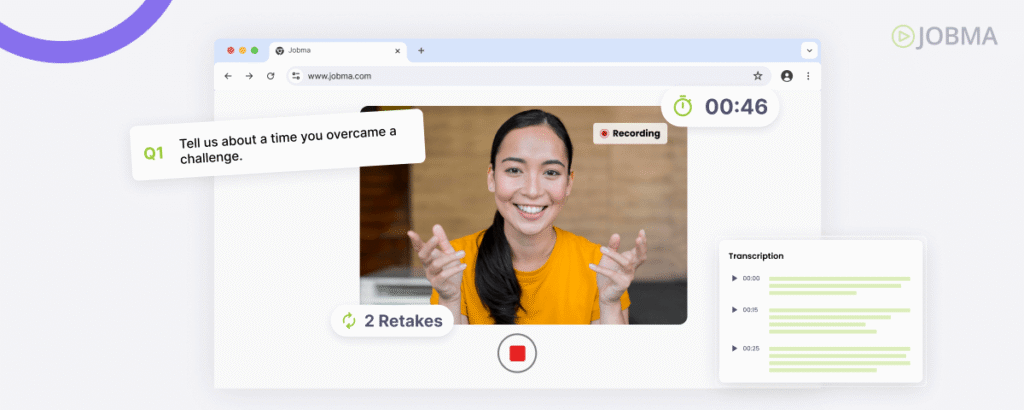This screenshot has width=1024, height=410.
Task: Reload the page with refresh icon
Action: tap(270, 76)
